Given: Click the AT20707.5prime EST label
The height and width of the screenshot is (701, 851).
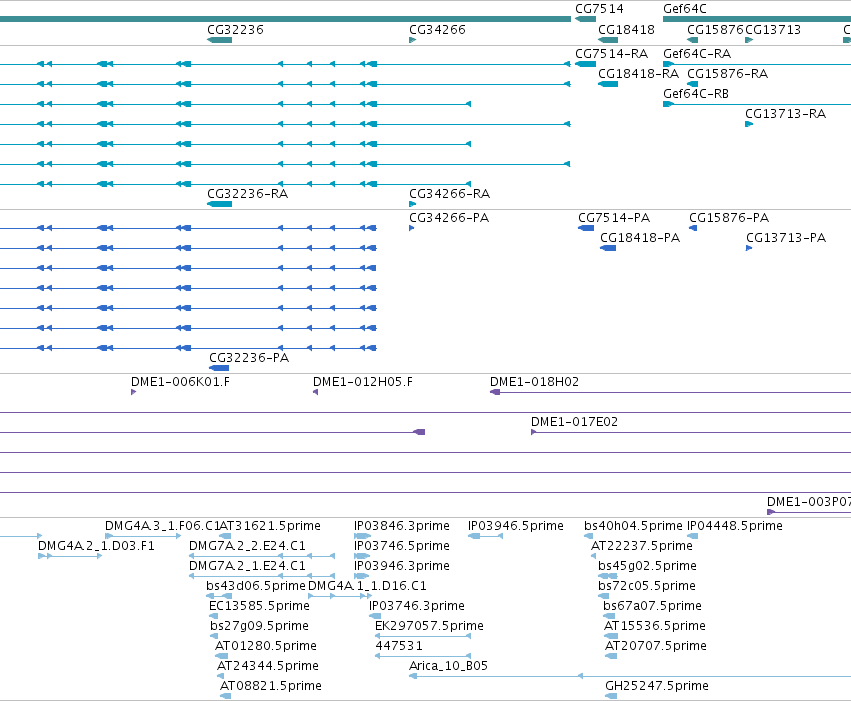Looking at the screenshot, I should click(x=656, y=646).
